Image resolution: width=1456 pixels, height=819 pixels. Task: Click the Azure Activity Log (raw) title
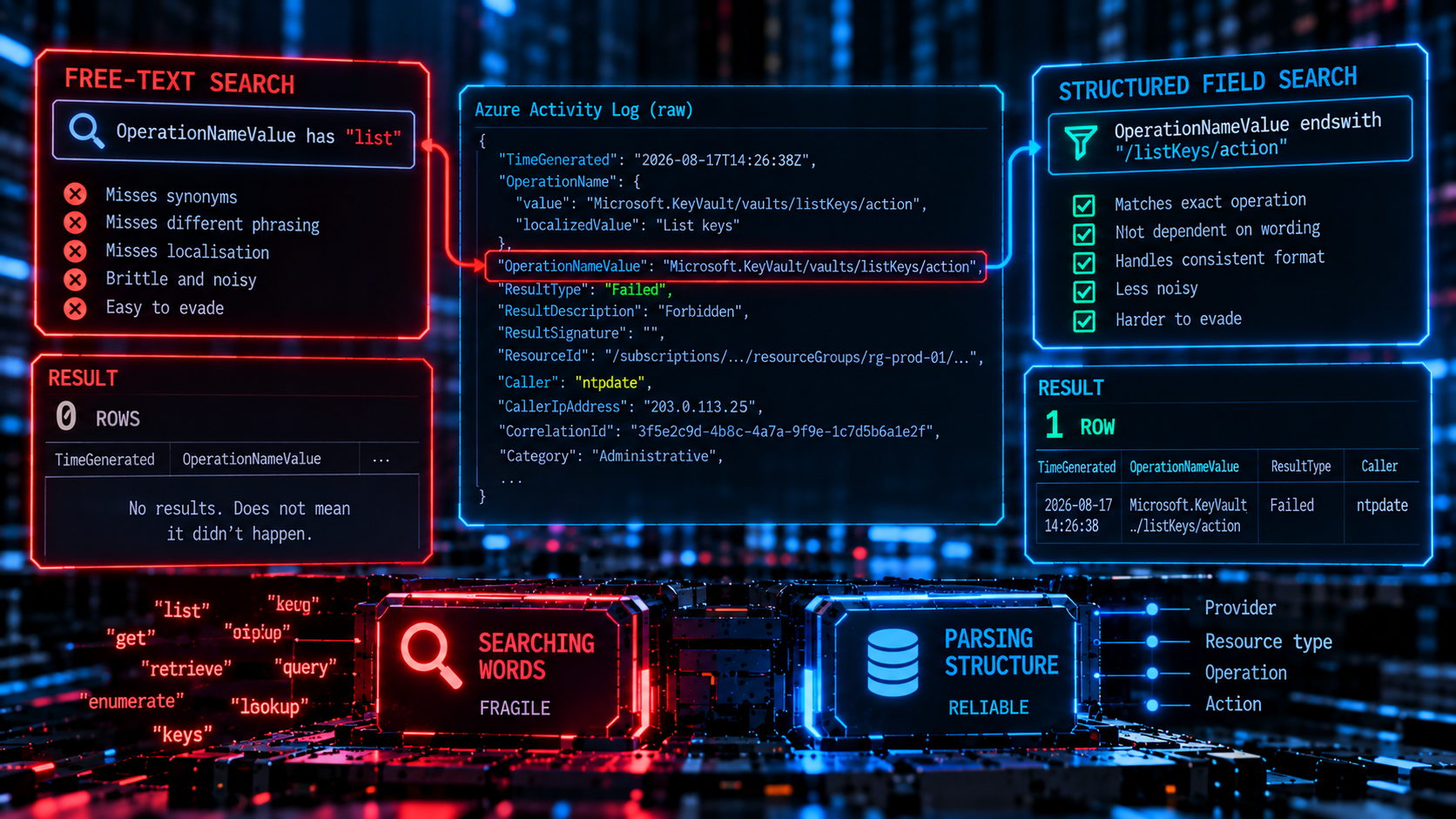click(x=583, y=110)
